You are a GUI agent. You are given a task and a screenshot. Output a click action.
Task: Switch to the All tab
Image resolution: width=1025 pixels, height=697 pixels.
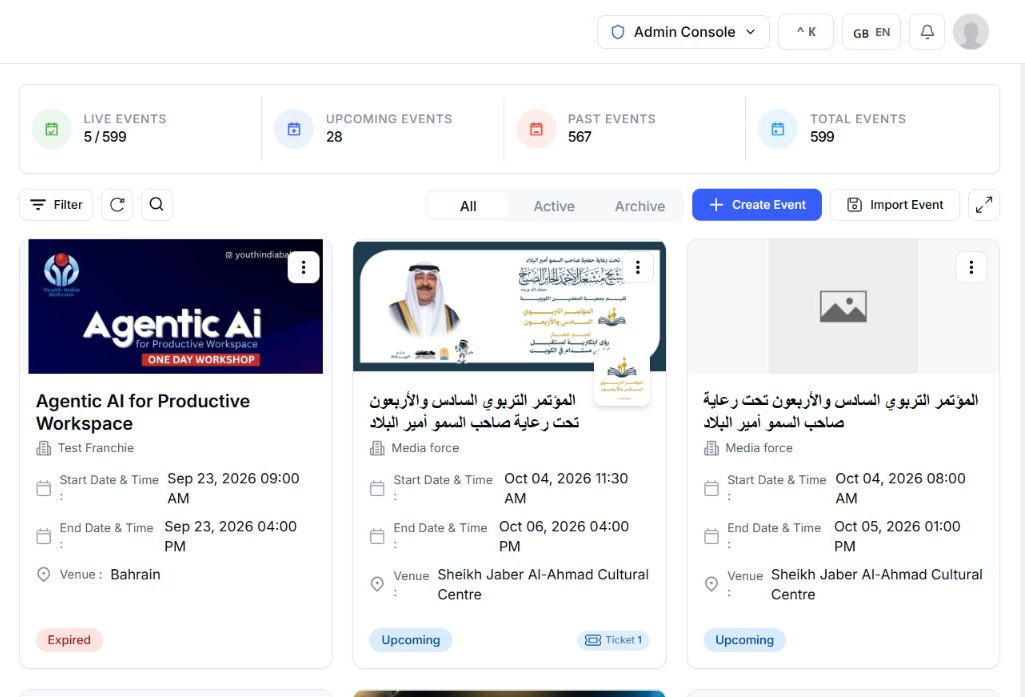(x=468, y=206)
